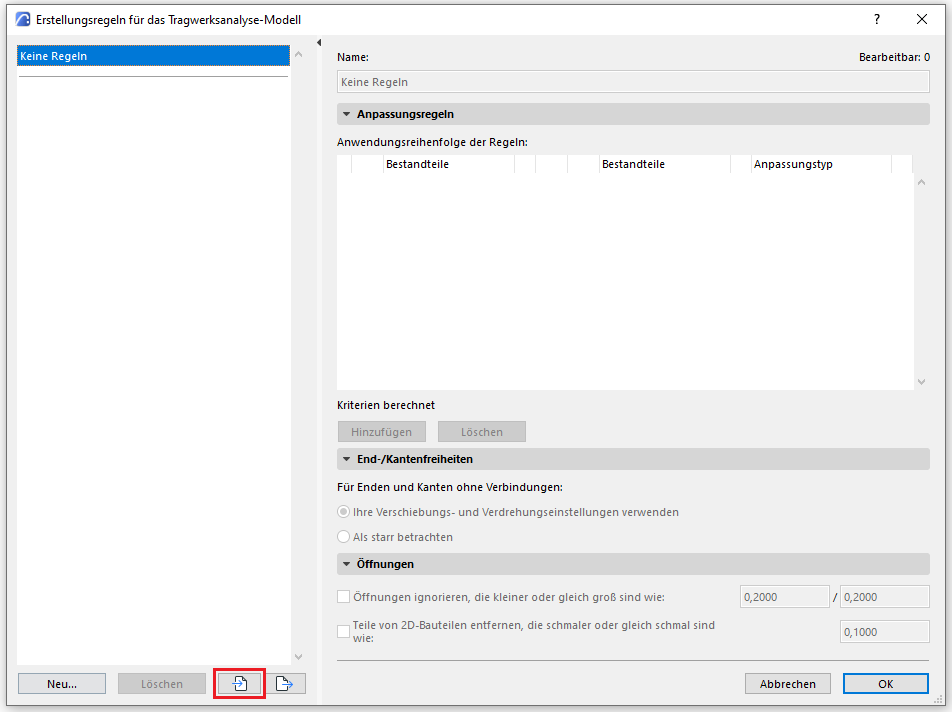
Task: Click the Archicad logo in title bar
Action: click(x=22, y=19)
